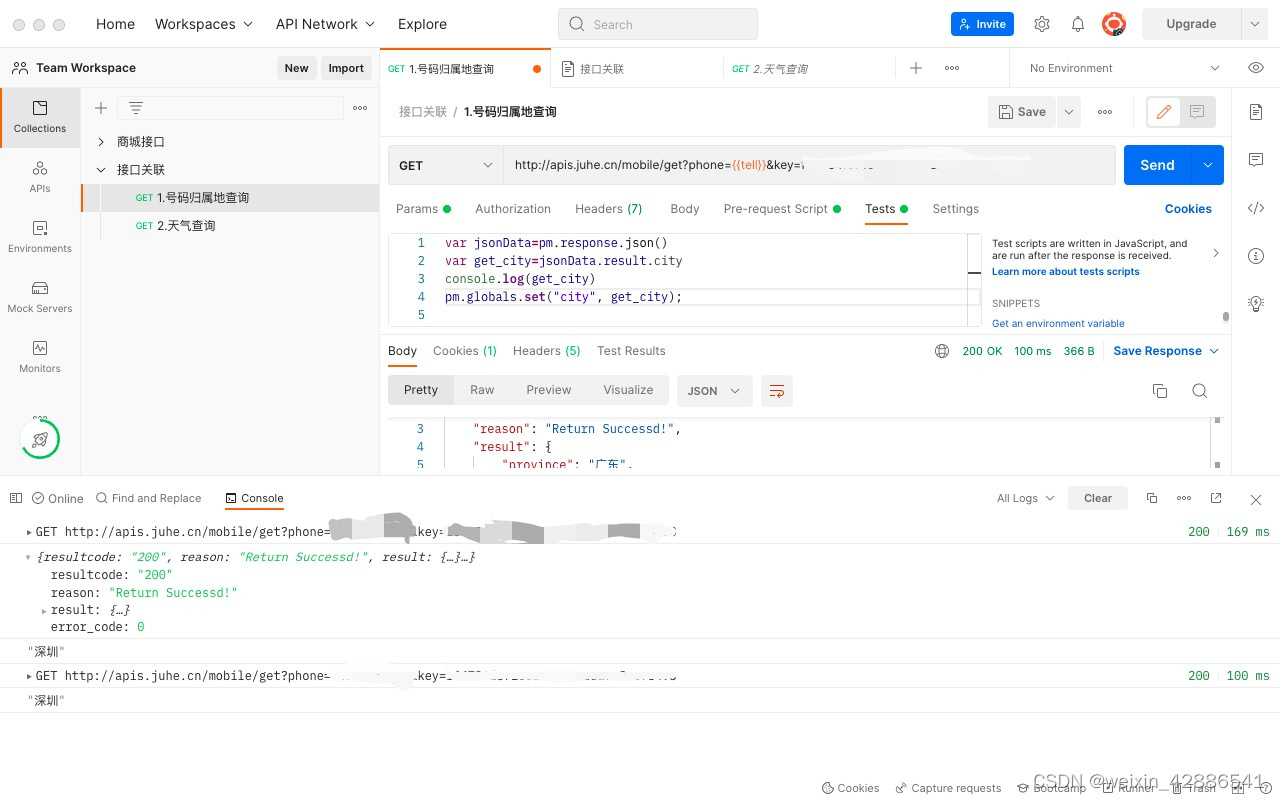This screenshot has height=800, width=1280.
Task: Open the Test Results response tab
Action: (631, 351)
